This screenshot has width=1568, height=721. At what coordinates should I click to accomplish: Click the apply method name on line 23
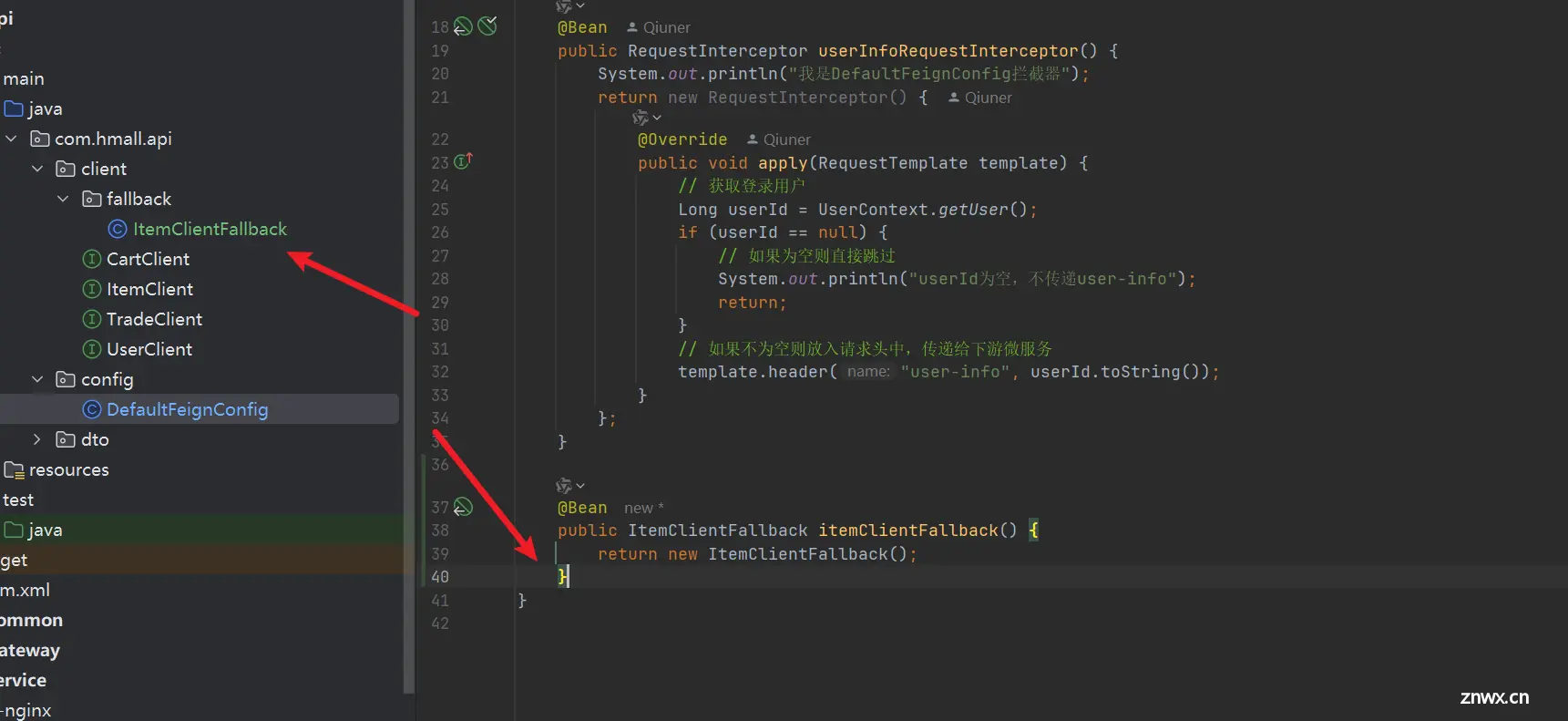tap(783, 163)
